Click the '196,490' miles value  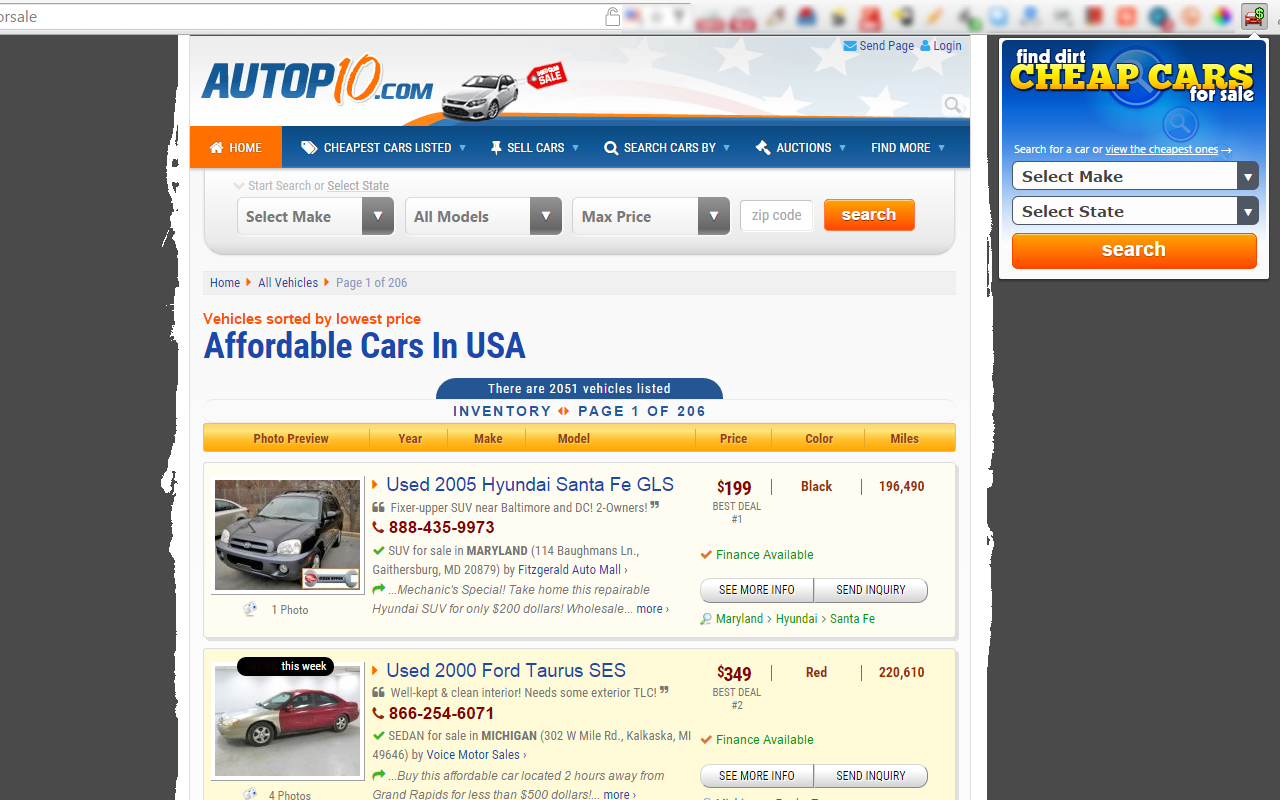pos(902,487)
